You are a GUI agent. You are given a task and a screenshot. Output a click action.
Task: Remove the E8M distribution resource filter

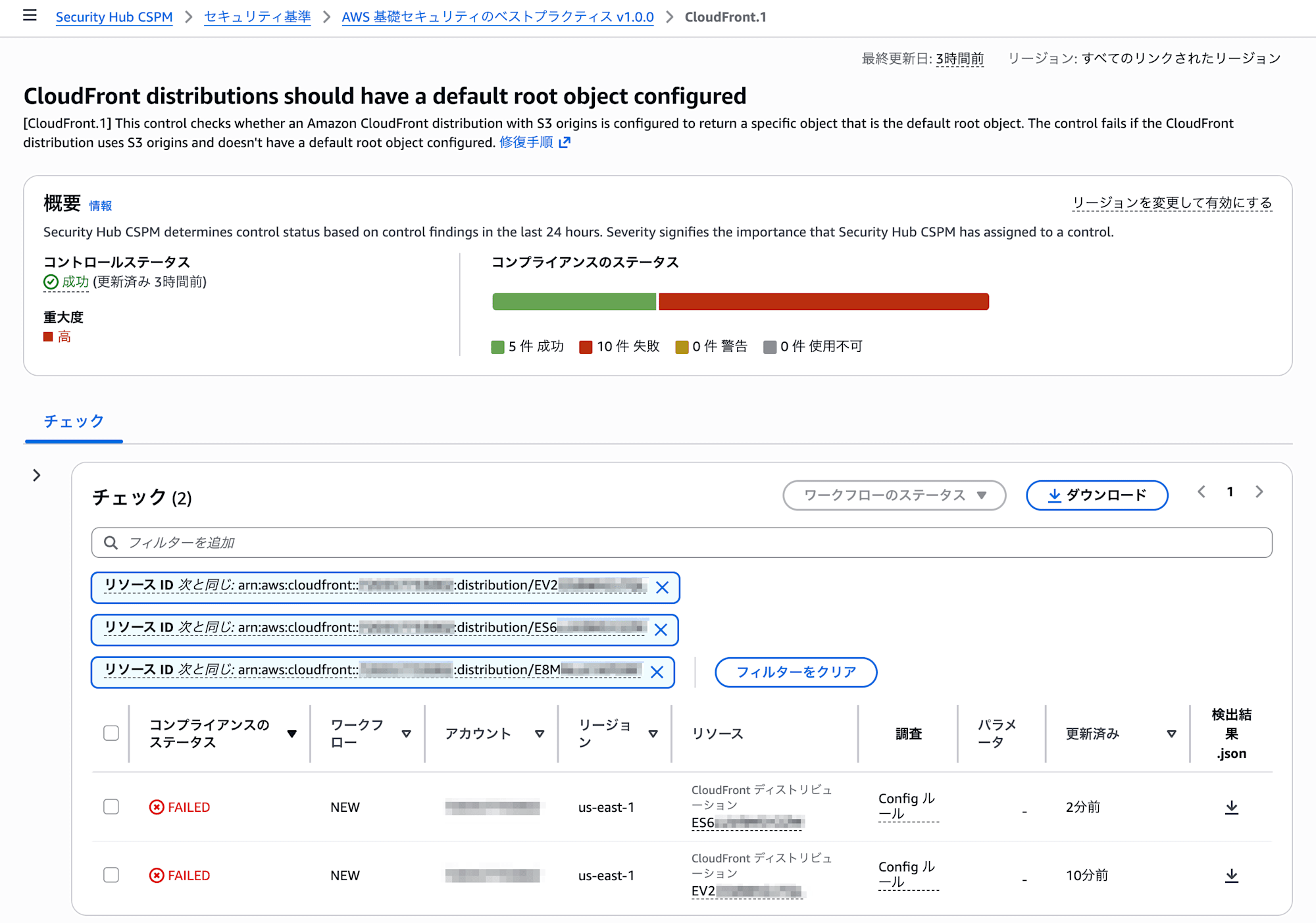[657, 672]
